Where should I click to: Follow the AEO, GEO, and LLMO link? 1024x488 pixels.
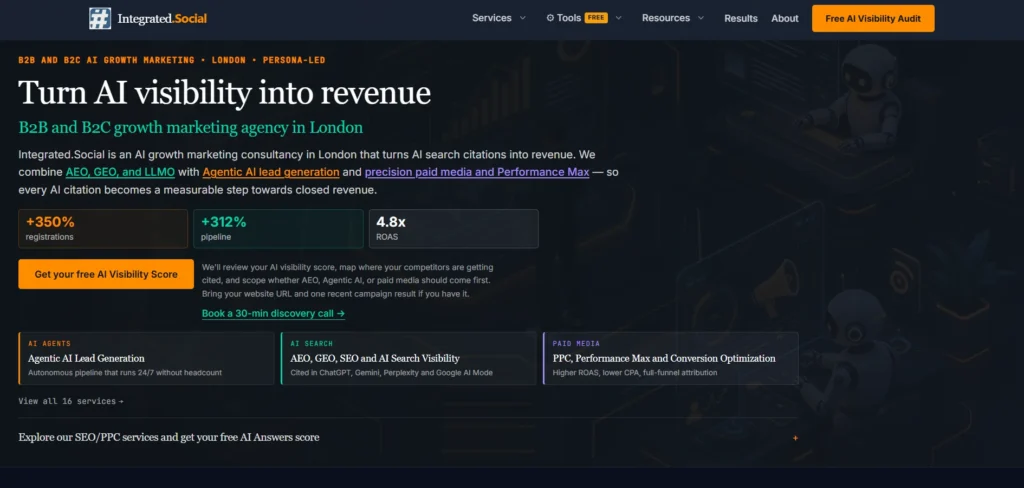click(x=120, y=172)
